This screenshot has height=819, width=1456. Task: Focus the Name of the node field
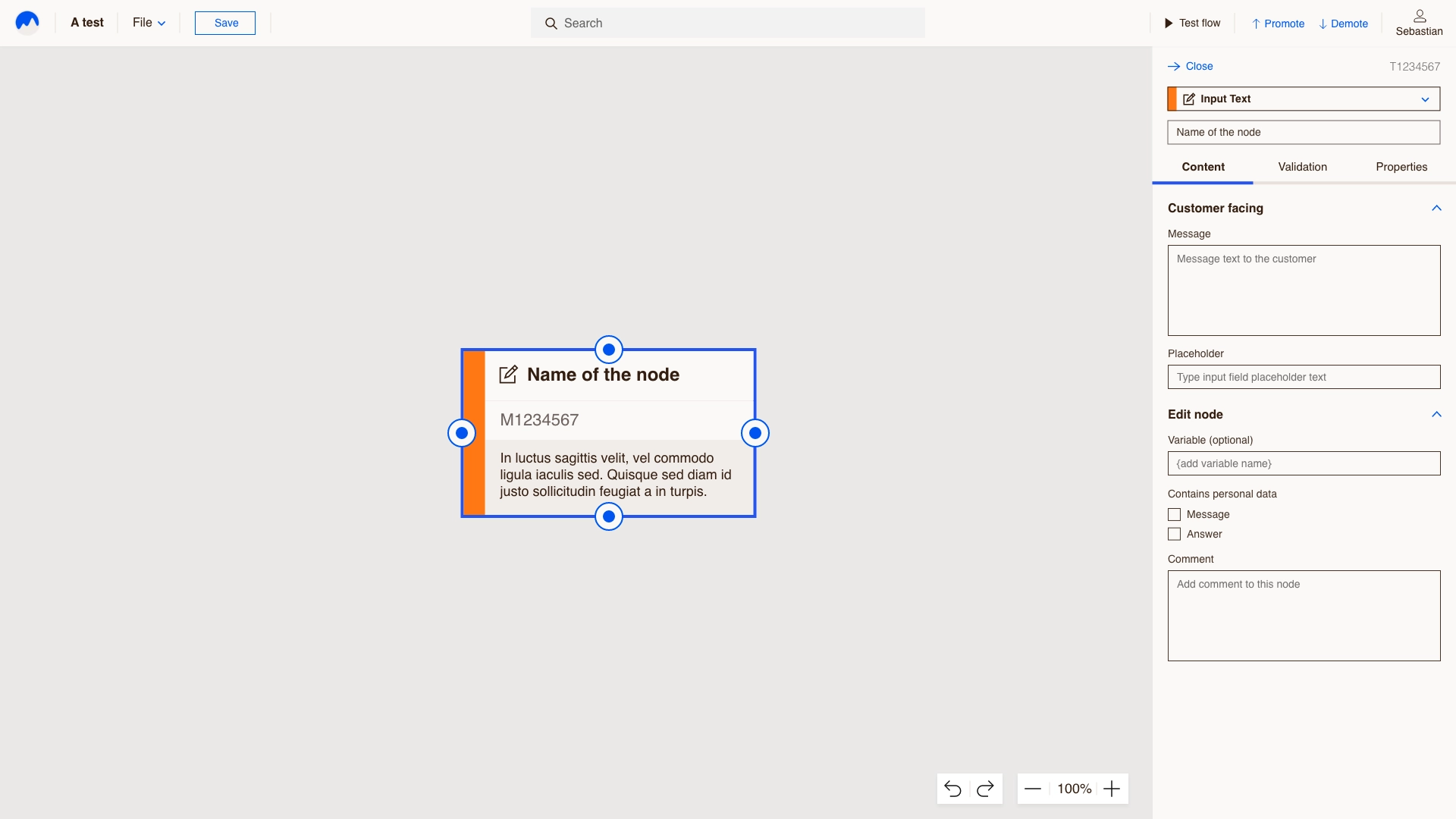[1304, 132]
